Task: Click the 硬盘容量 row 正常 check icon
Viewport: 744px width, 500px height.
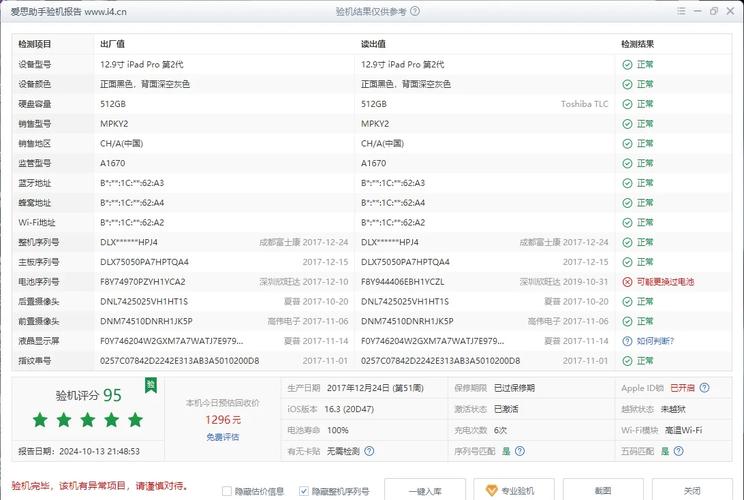Action: coord(627,104)
